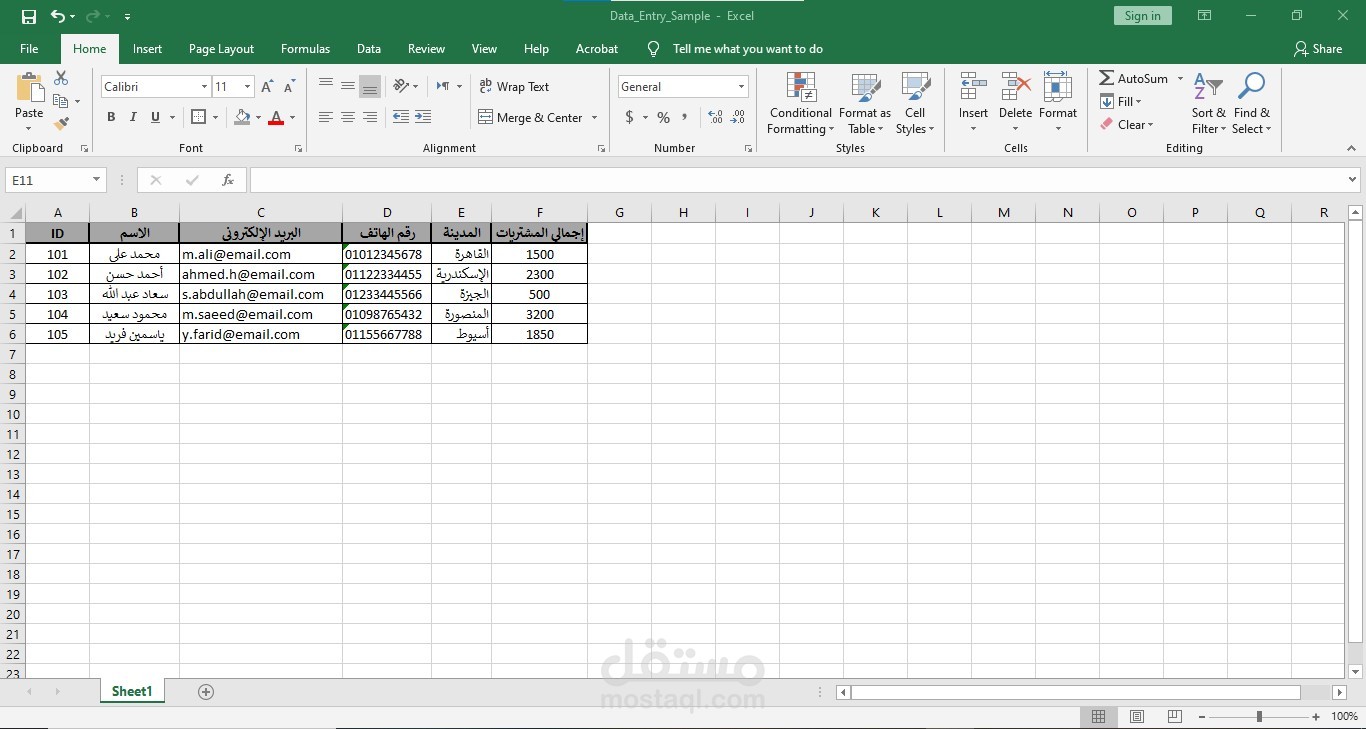Screen dimensions: 1366x729
Task: Apply Comma Style format
Action: coord(685,117)
